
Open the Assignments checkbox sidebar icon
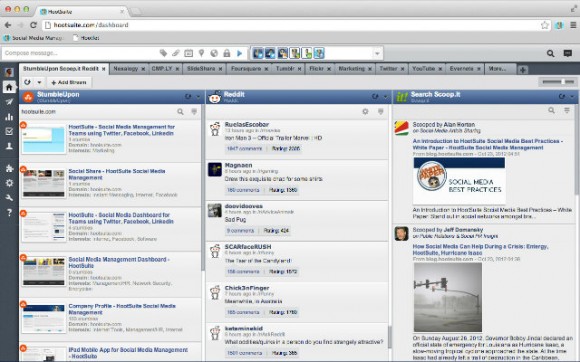[x=9, y=131]
